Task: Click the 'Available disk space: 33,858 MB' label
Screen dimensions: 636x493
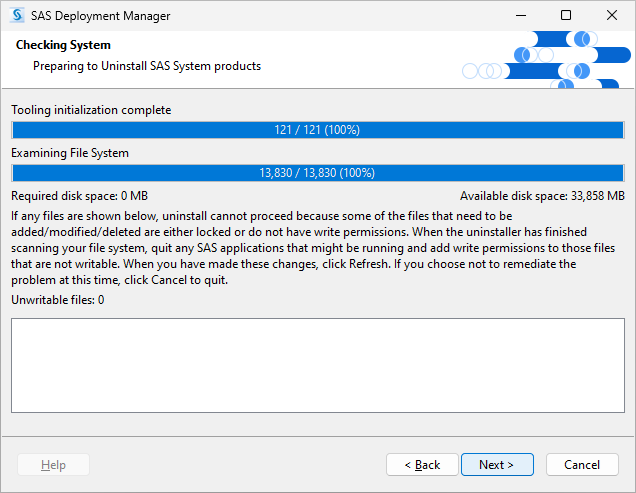Action: tap(542, 196)
